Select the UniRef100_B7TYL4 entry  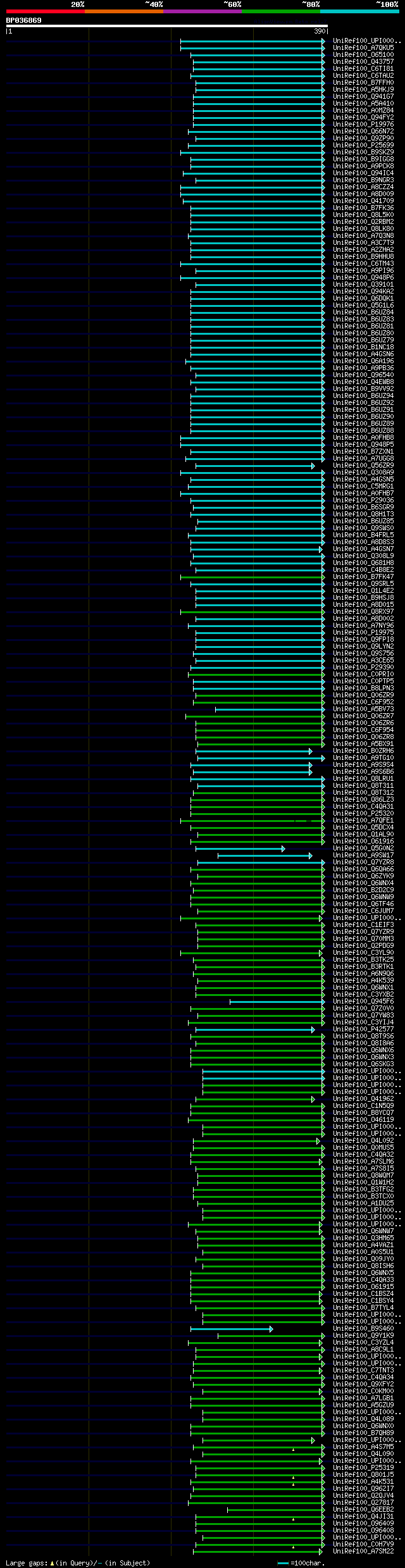(x=363, y=1307)
